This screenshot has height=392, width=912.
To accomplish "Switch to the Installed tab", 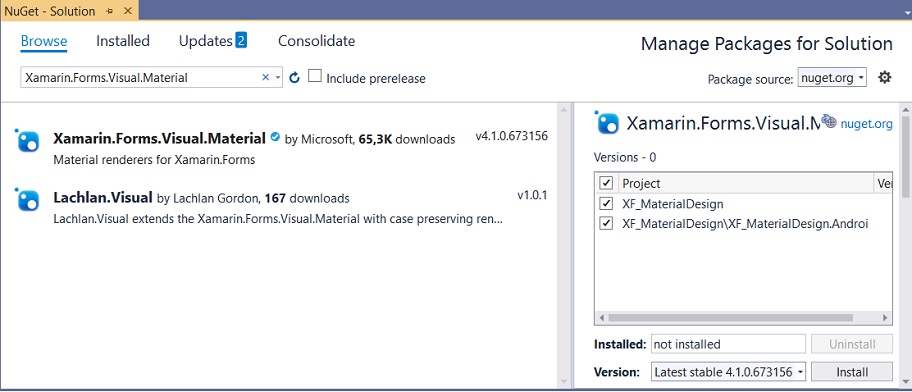I will (x=123, y=41).
